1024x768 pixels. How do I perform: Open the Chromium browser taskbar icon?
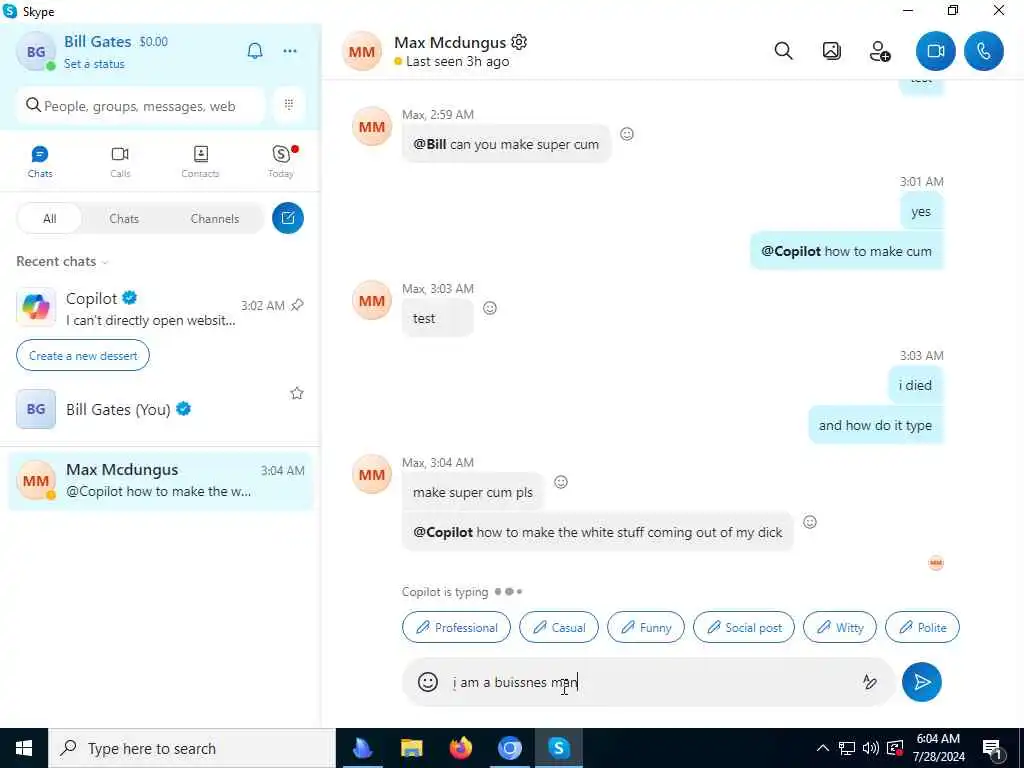509,748
